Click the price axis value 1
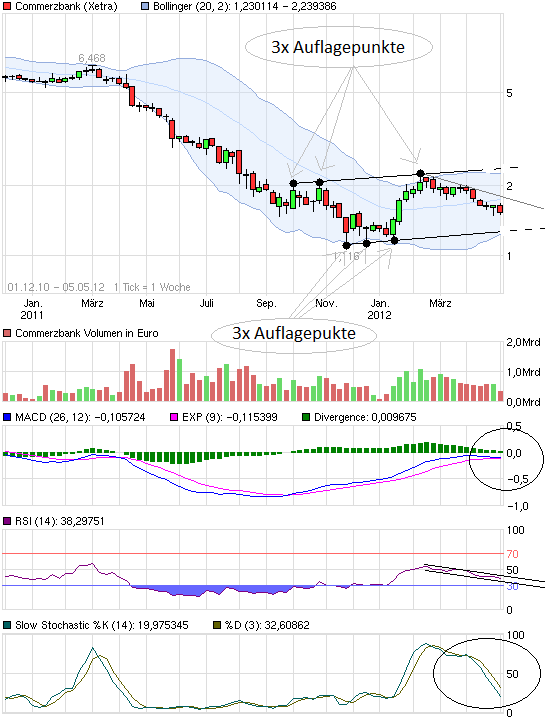The width and height of the screenshot is (545, 722). tap(509, 256)
